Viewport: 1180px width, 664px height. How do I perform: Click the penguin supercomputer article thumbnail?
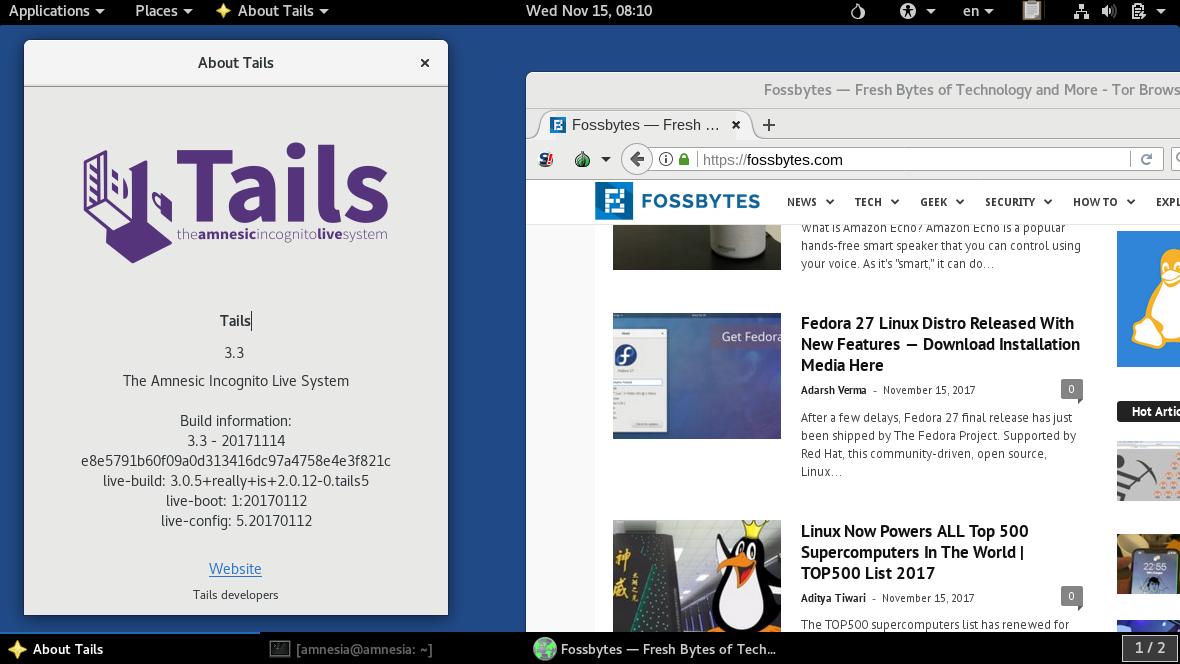pos(697,576)
